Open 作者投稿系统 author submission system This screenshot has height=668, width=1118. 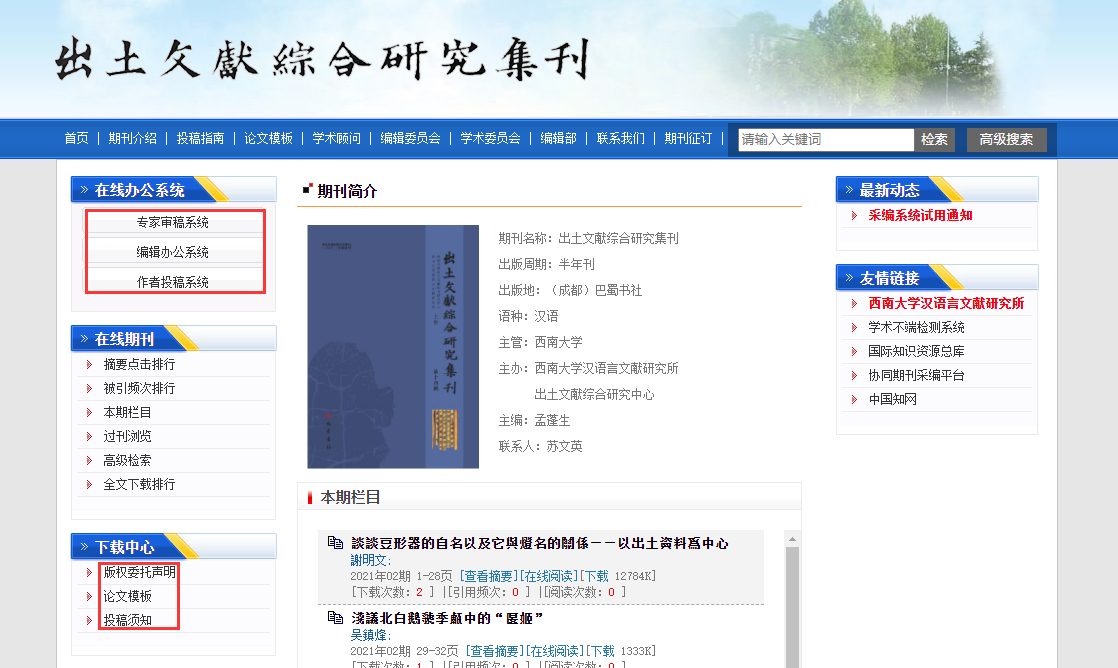[x=173, y=282]
